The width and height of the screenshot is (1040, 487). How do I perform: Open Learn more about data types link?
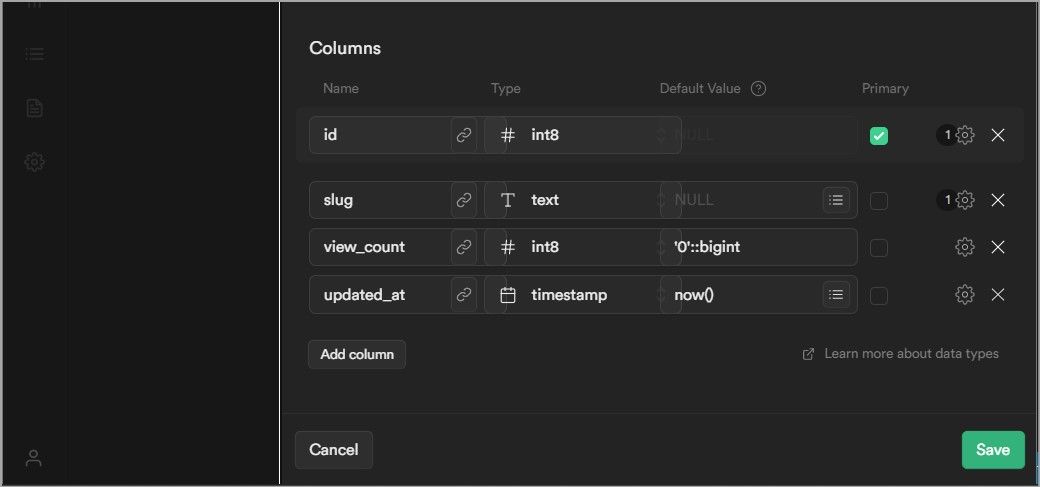pyautogui.click(x=910, y=354)
